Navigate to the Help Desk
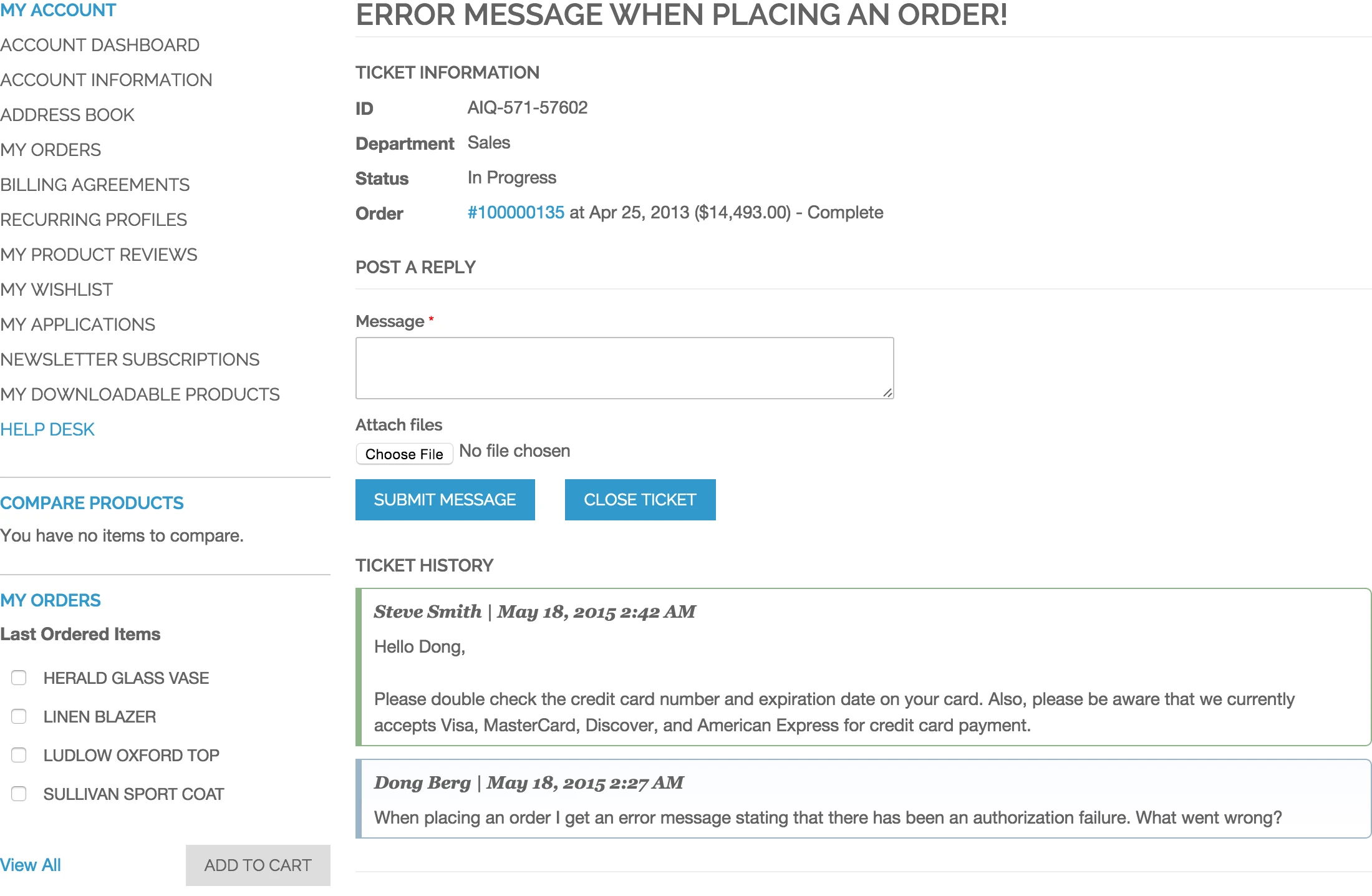1372x896 pixels. tap(47, 429)
